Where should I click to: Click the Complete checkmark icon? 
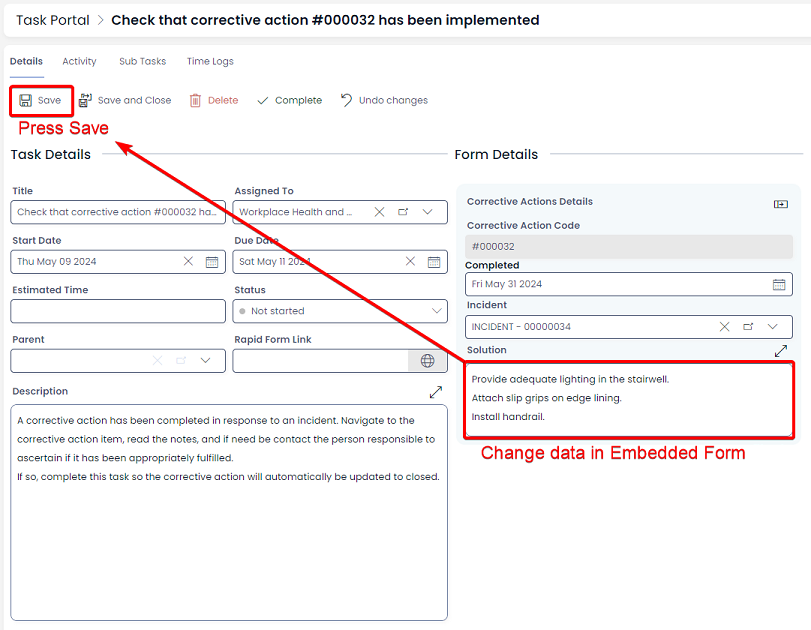[x=265, y=100]
